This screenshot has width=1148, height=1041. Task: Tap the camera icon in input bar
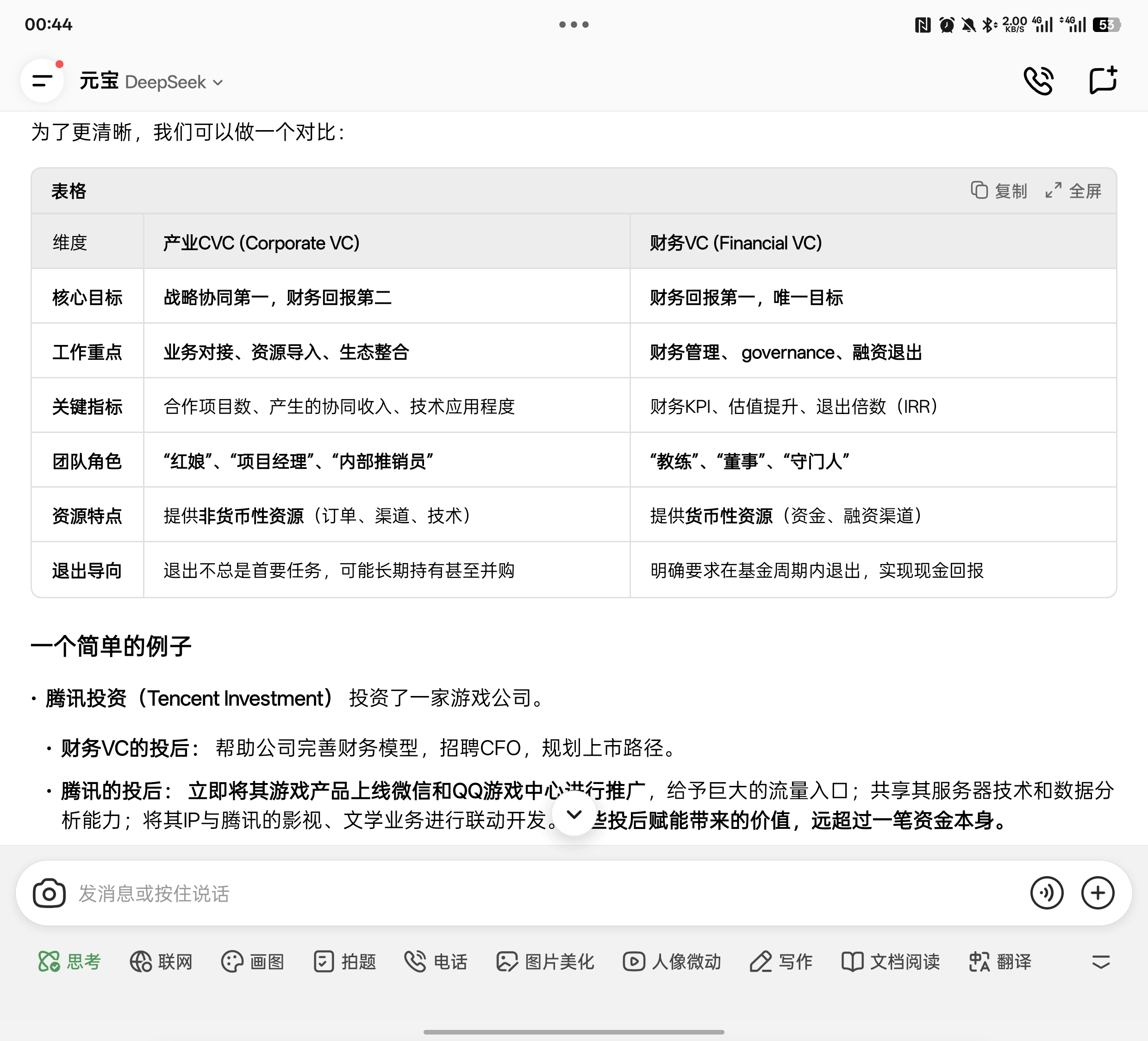(49, 893)
